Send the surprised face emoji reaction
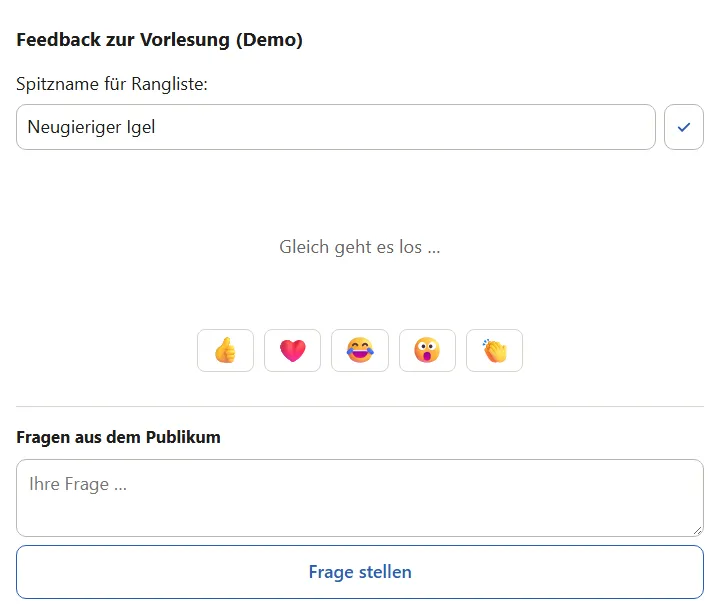The height and width of the screenshot is (612, 720). pos(428,350)
